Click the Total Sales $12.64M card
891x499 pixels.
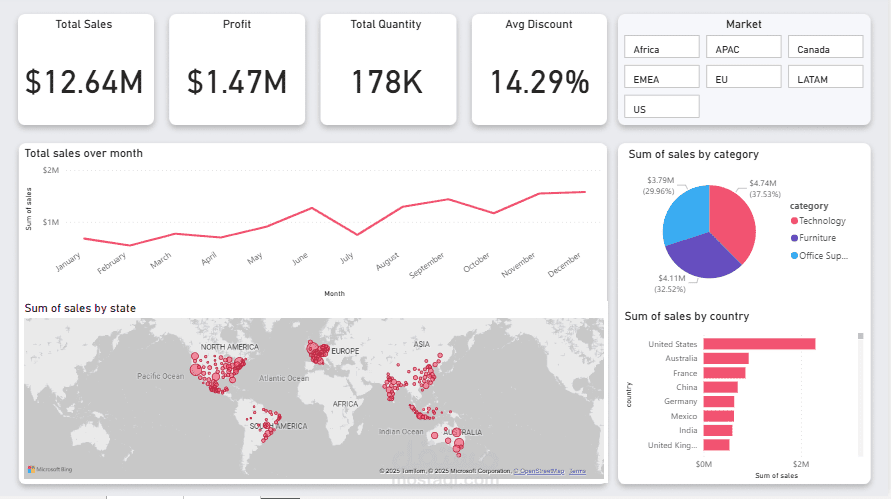[x=86, y=69]
